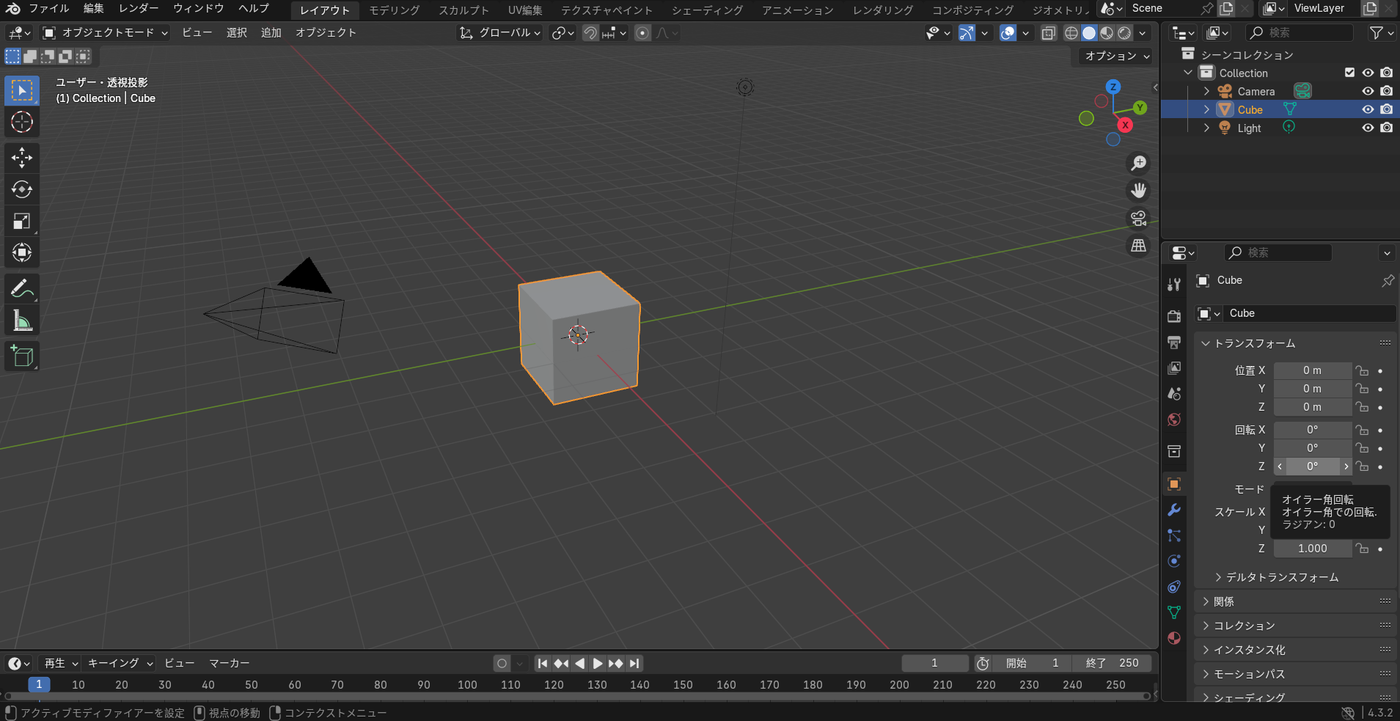Open the World properties tab
Viewport: 1400px width, 721px height.
(1174, 420)
